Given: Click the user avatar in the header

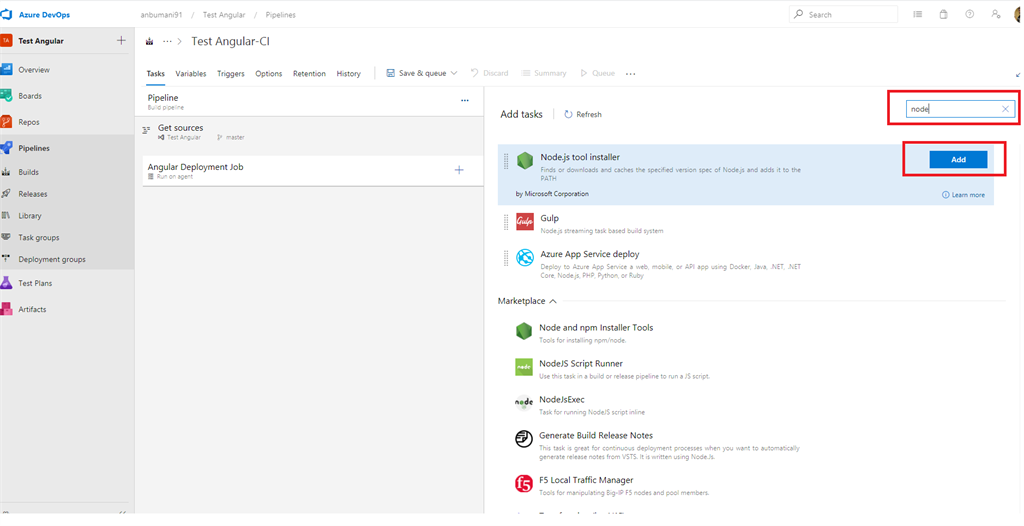Looking at the screenshot, I should [1019, 14].
